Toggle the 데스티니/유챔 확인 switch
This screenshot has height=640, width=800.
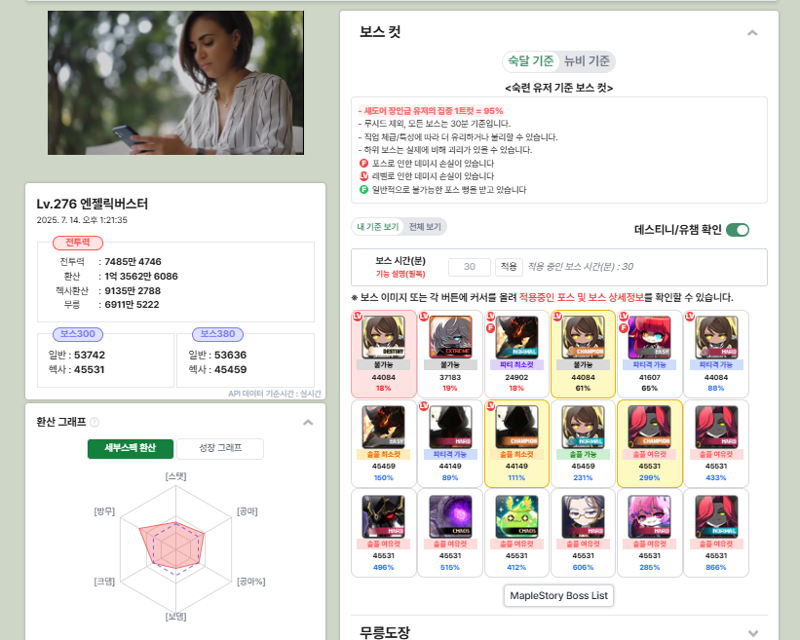point(737,230)
